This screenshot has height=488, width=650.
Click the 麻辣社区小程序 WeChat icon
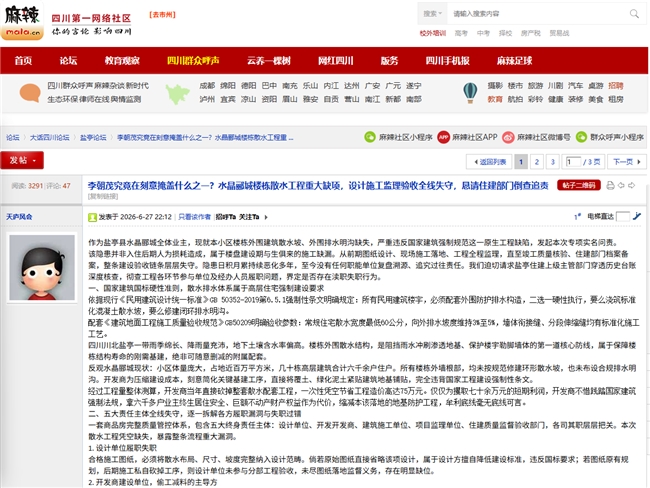[370, 137]
